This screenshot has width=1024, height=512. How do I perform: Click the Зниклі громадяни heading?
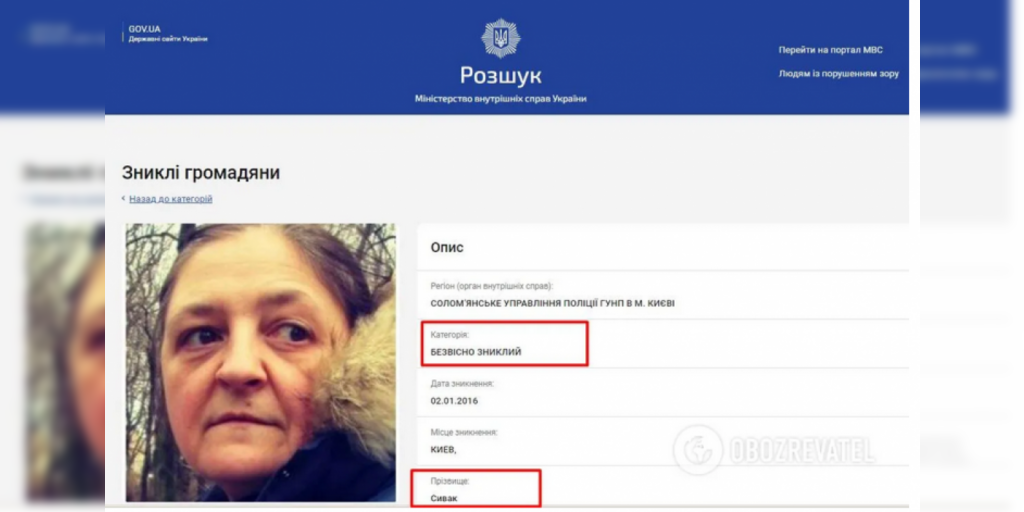pos(200,173)
